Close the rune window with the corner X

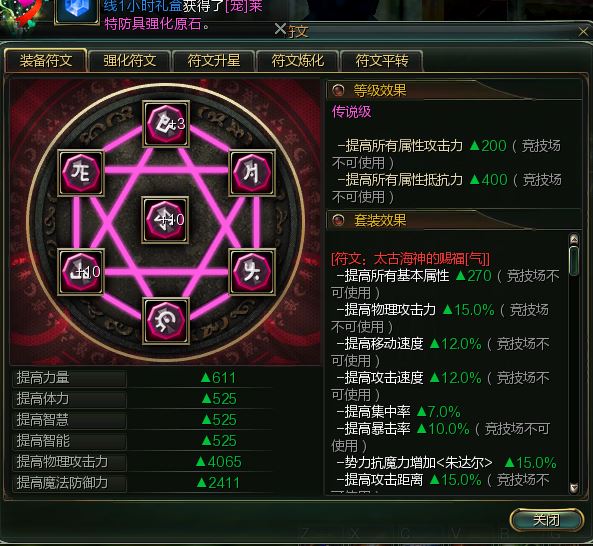pos(584,32)
